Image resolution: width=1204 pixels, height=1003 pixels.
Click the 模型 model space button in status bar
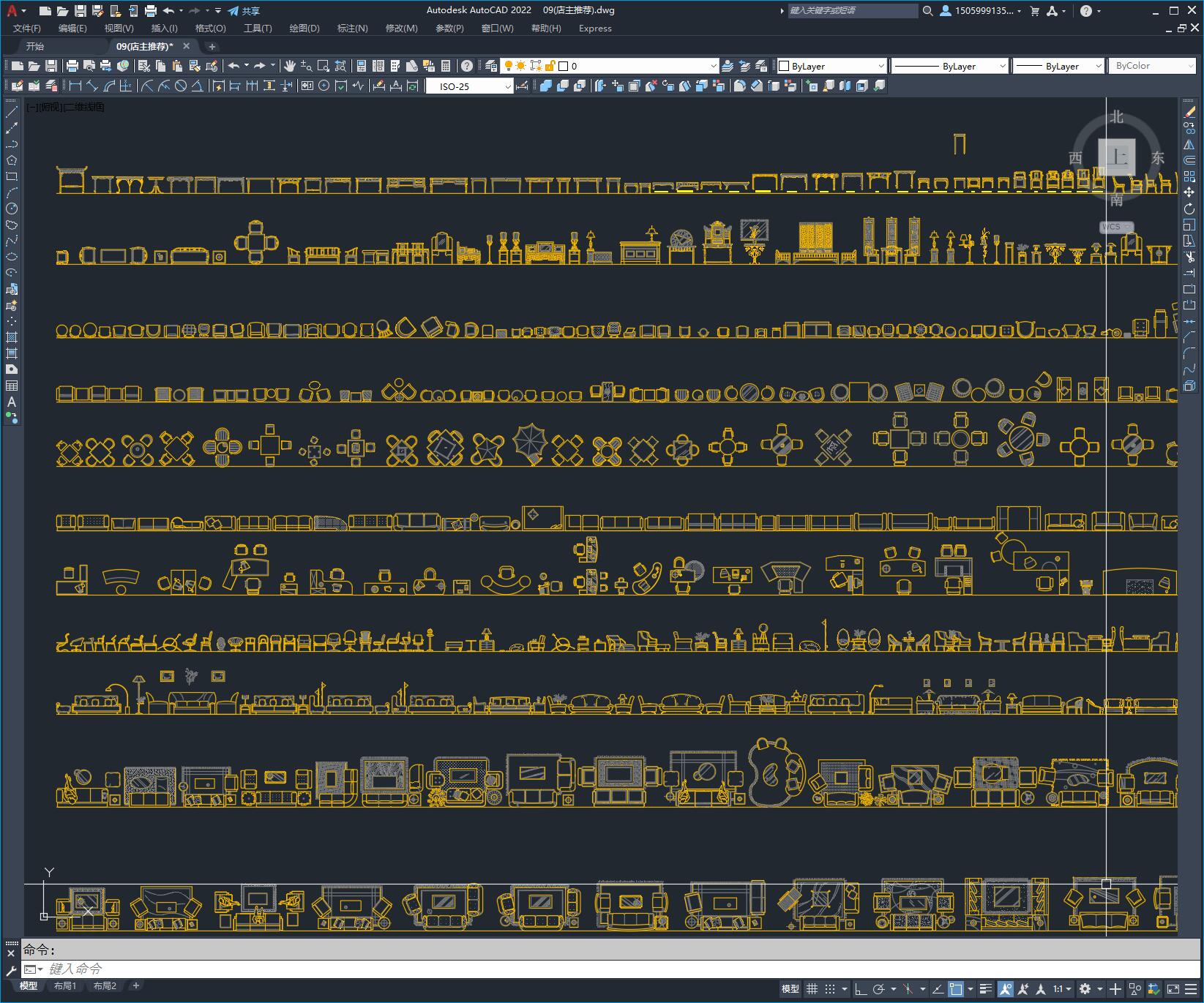[x=790, y=989]
